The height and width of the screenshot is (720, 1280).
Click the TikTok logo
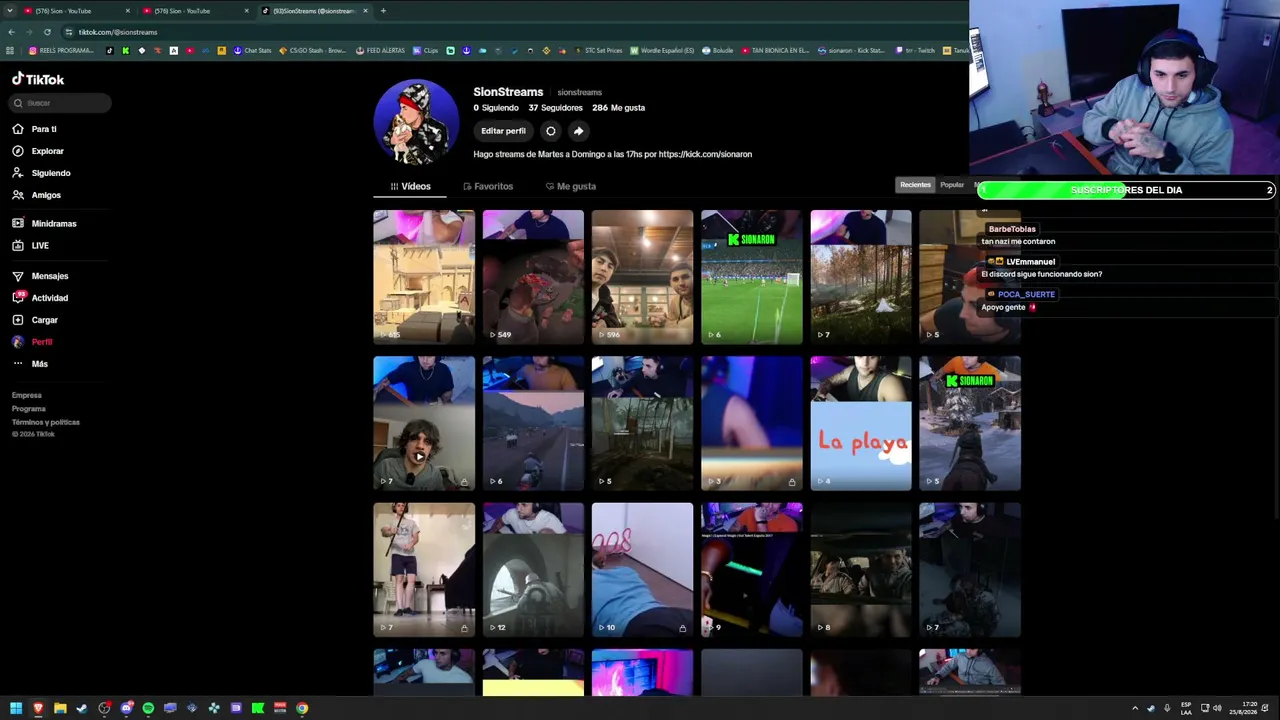pyautogui.click(x=38, y=79)
